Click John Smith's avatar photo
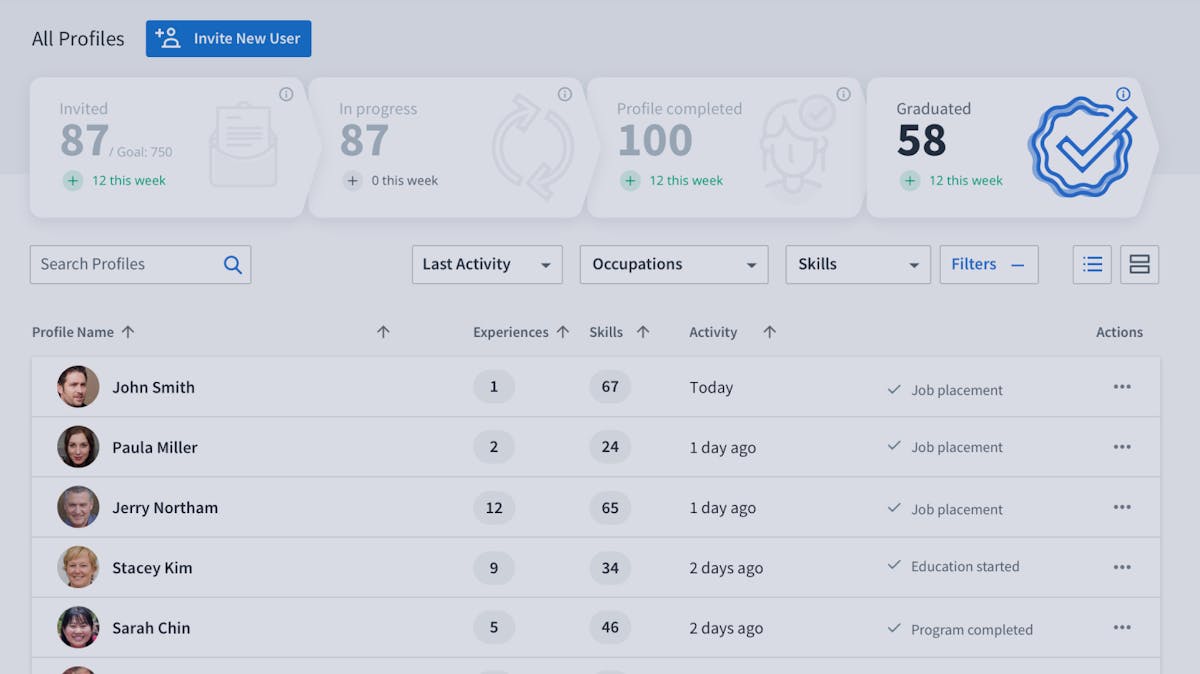This screenshot has height=674, width=1200. (x=78, y=387)
